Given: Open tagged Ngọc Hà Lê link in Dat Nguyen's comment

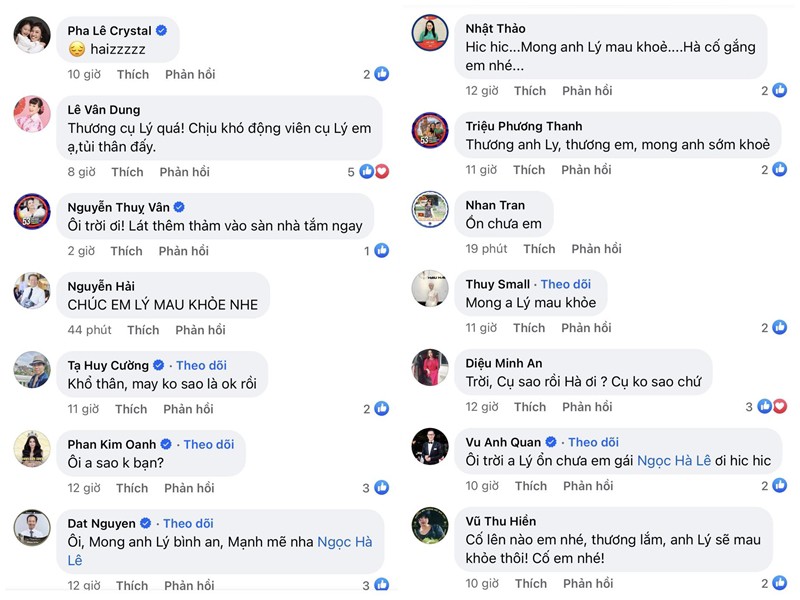Looking at the screenshot, I should 343,541.
